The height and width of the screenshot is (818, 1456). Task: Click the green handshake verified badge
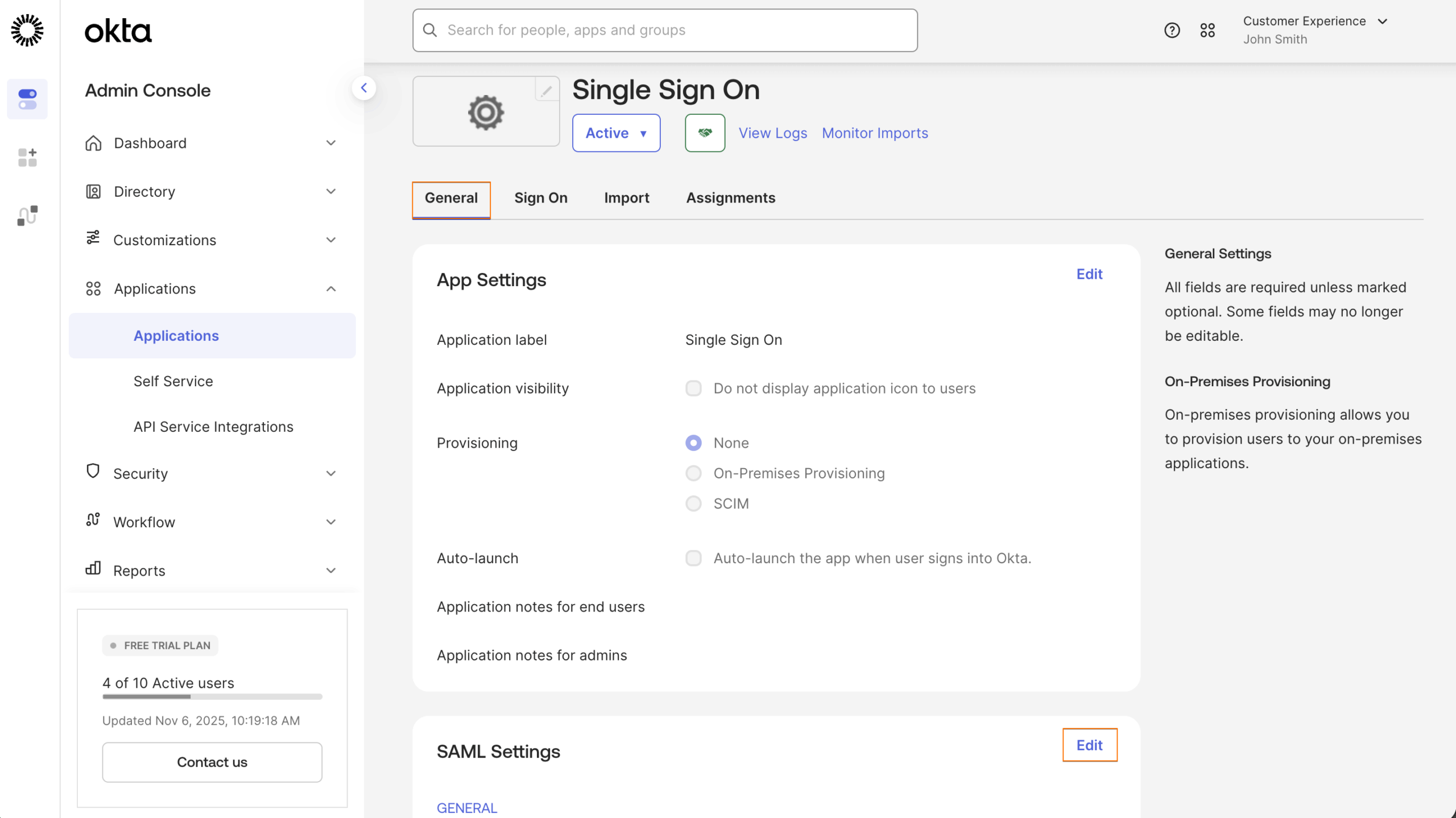click(x=705, y=133)
